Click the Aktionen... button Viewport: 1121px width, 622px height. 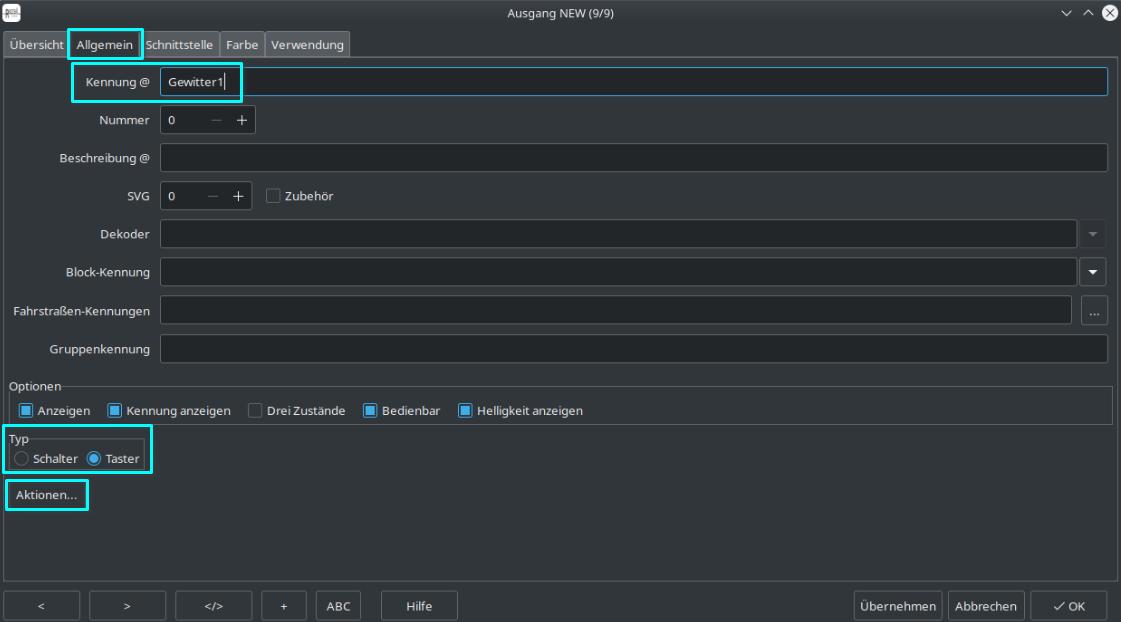(46, 496)
